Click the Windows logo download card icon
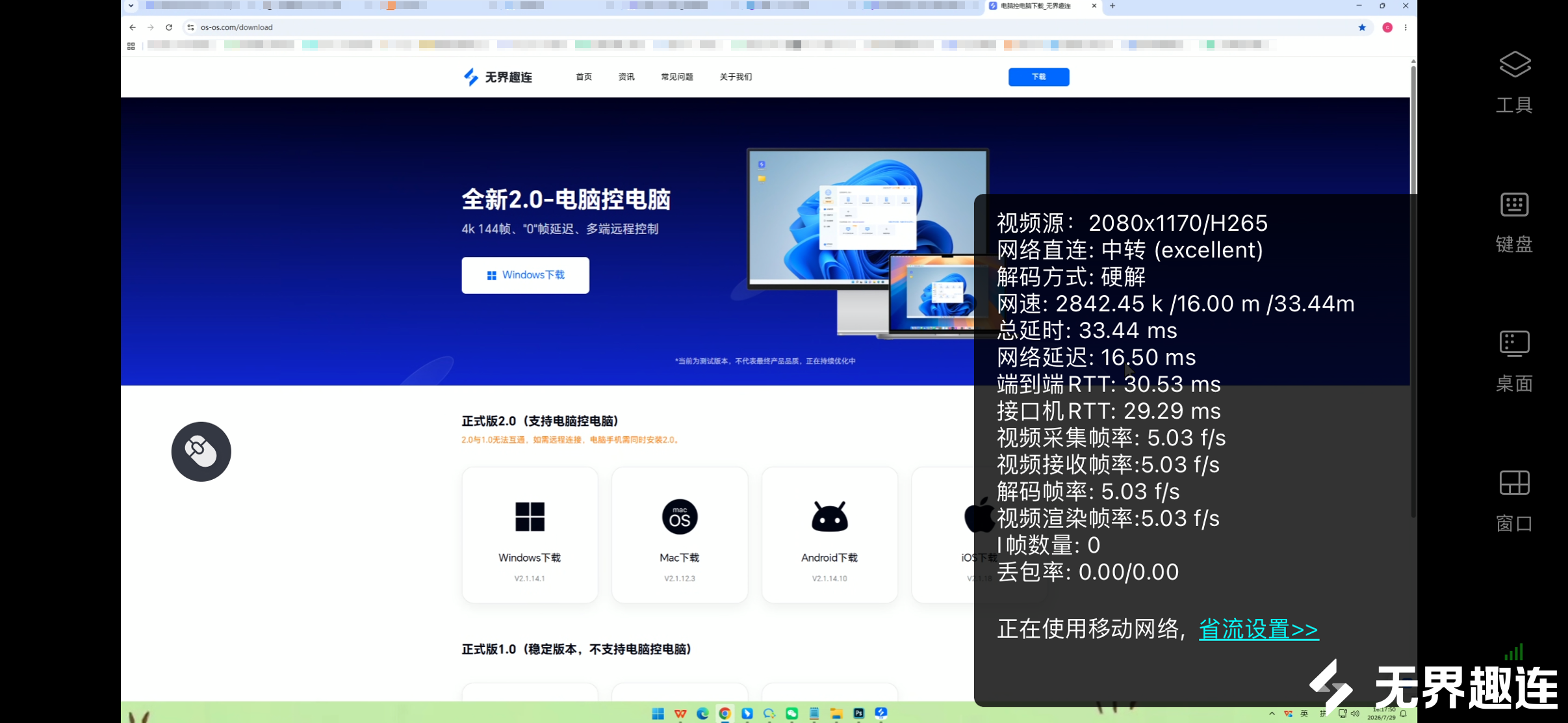 coord(530,517)
